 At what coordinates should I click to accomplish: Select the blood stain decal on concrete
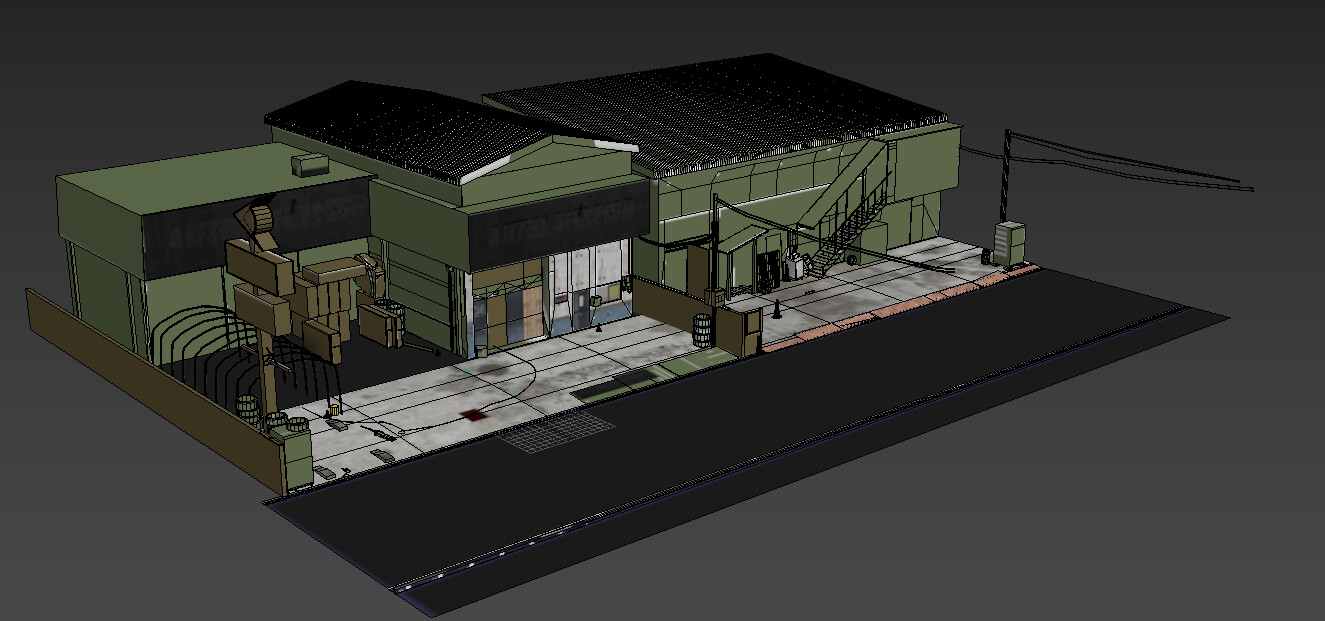(472, 414)
